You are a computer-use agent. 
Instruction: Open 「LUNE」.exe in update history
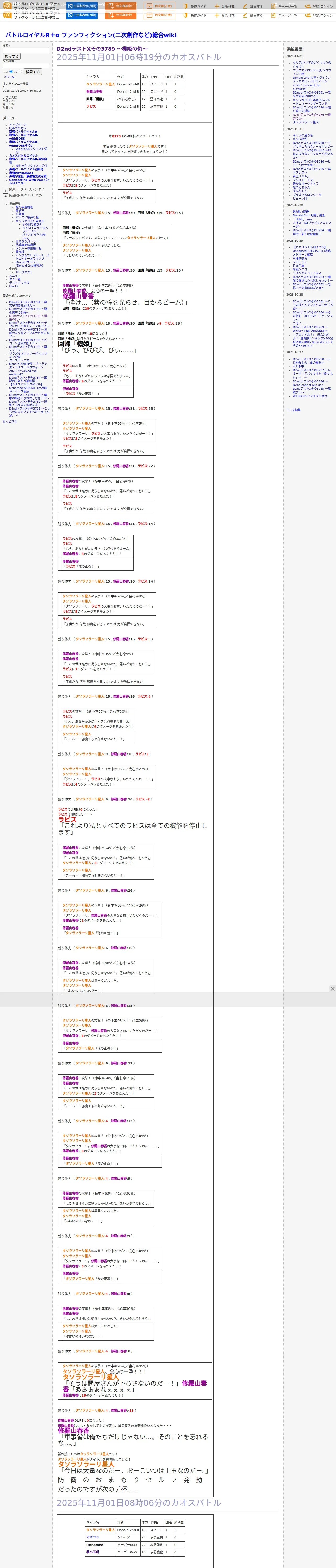(303, 219)
